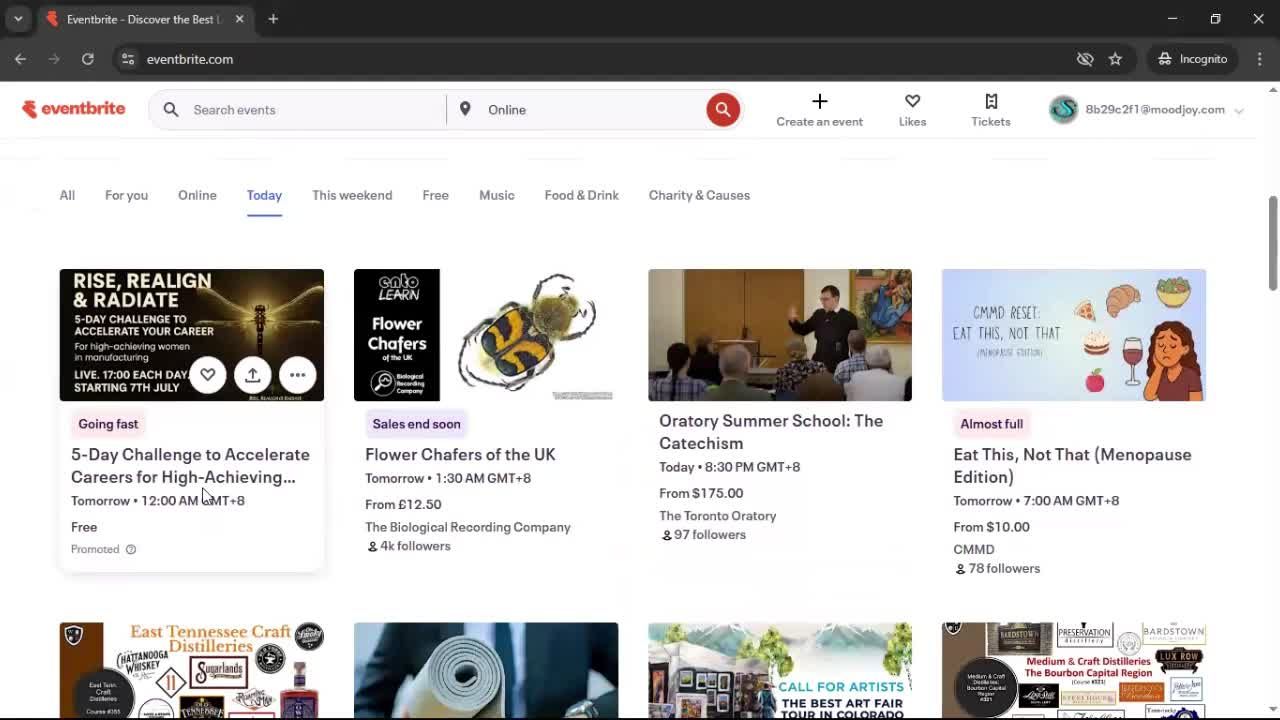Open the Chrome menu

click(x=1259, y=59)
